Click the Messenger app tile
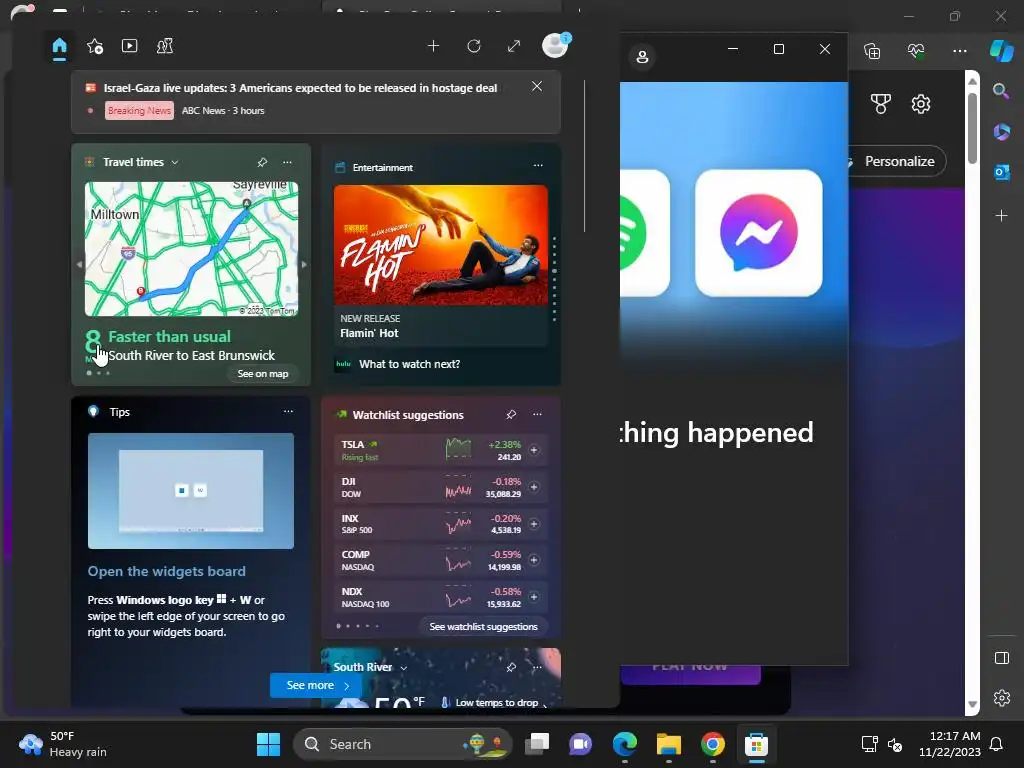The height and width of the screenshot is (768, 1024). (759, 232)
